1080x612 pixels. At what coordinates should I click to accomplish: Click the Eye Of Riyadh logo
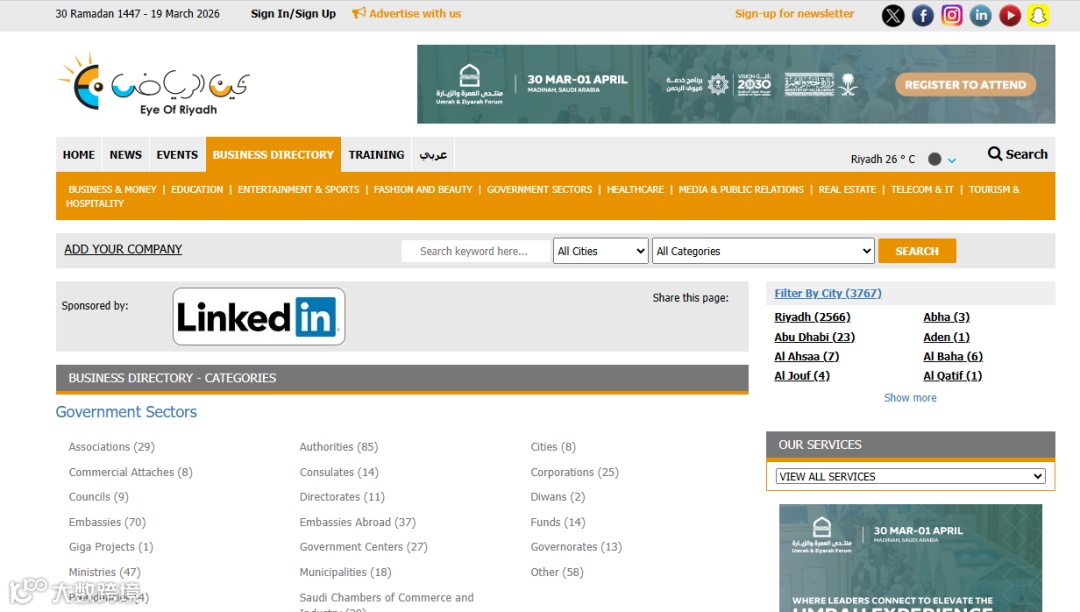[x=154, y=84]
